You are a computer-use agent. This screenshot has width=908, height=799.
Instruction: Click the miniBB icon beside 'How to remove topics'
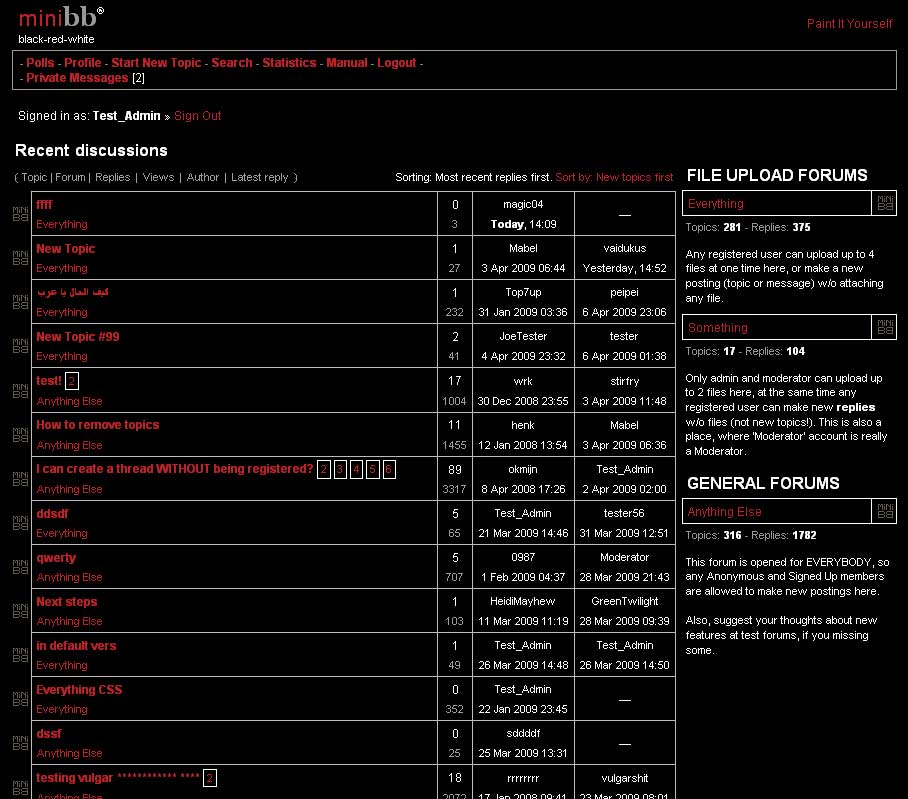coord(20,434)
